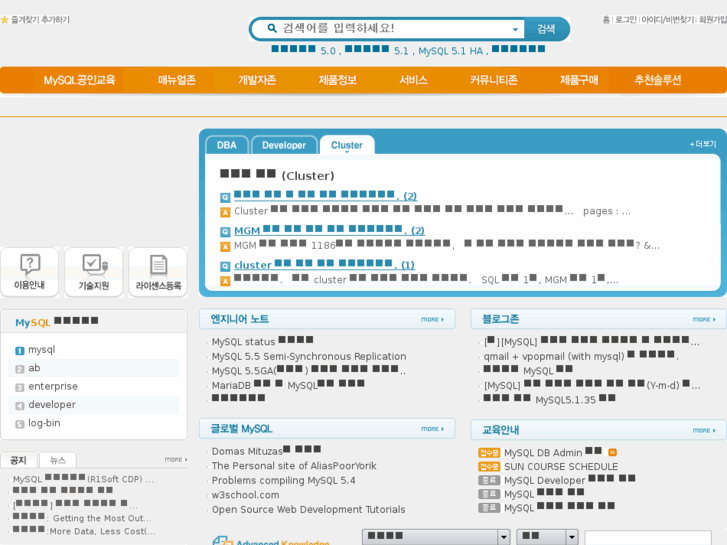Open 제품구매 menu
The width and height of the screenshot is (727, 545).
pos(579,80)
